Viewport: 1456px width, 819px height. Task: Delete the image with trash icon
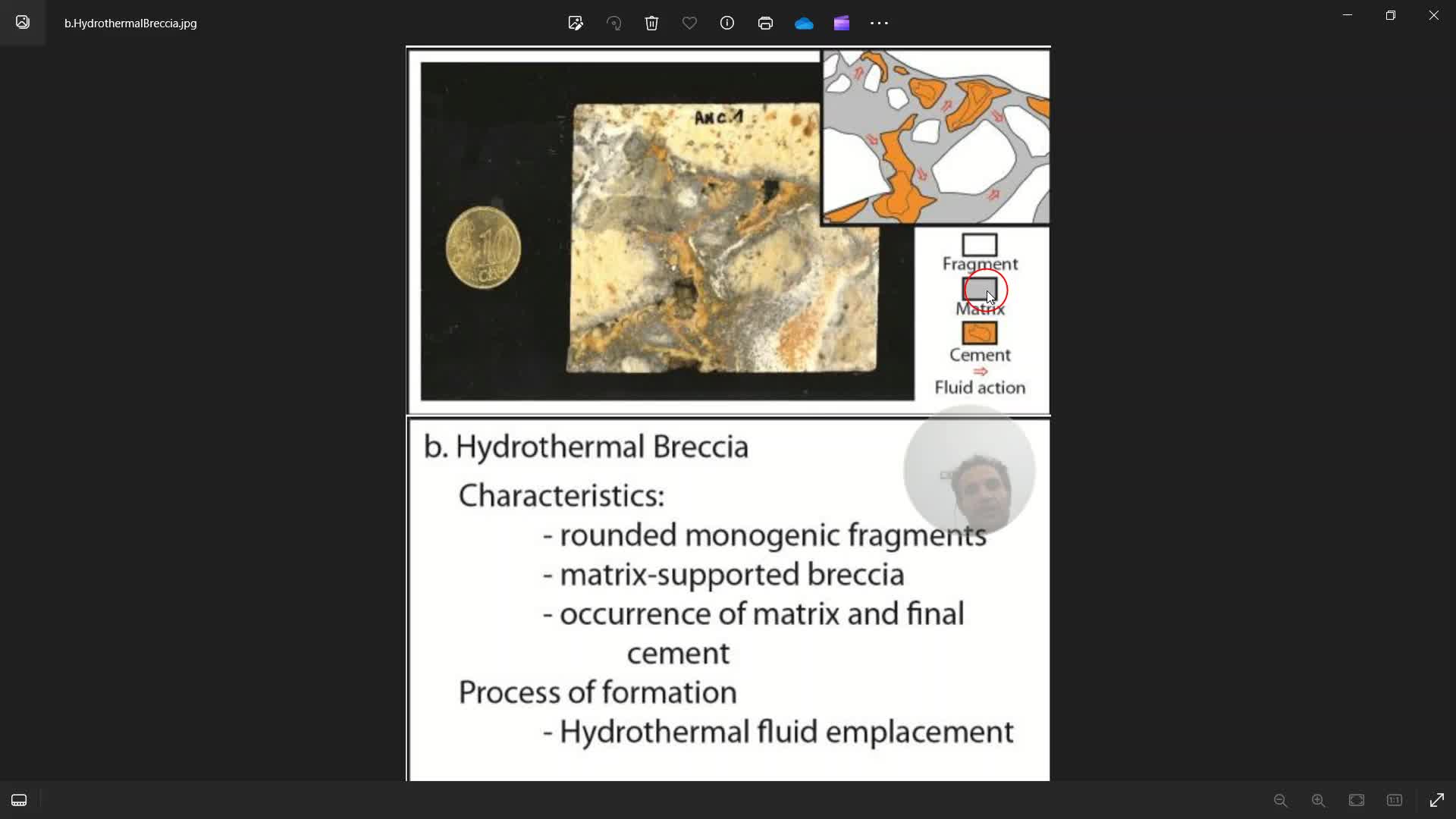651,23
